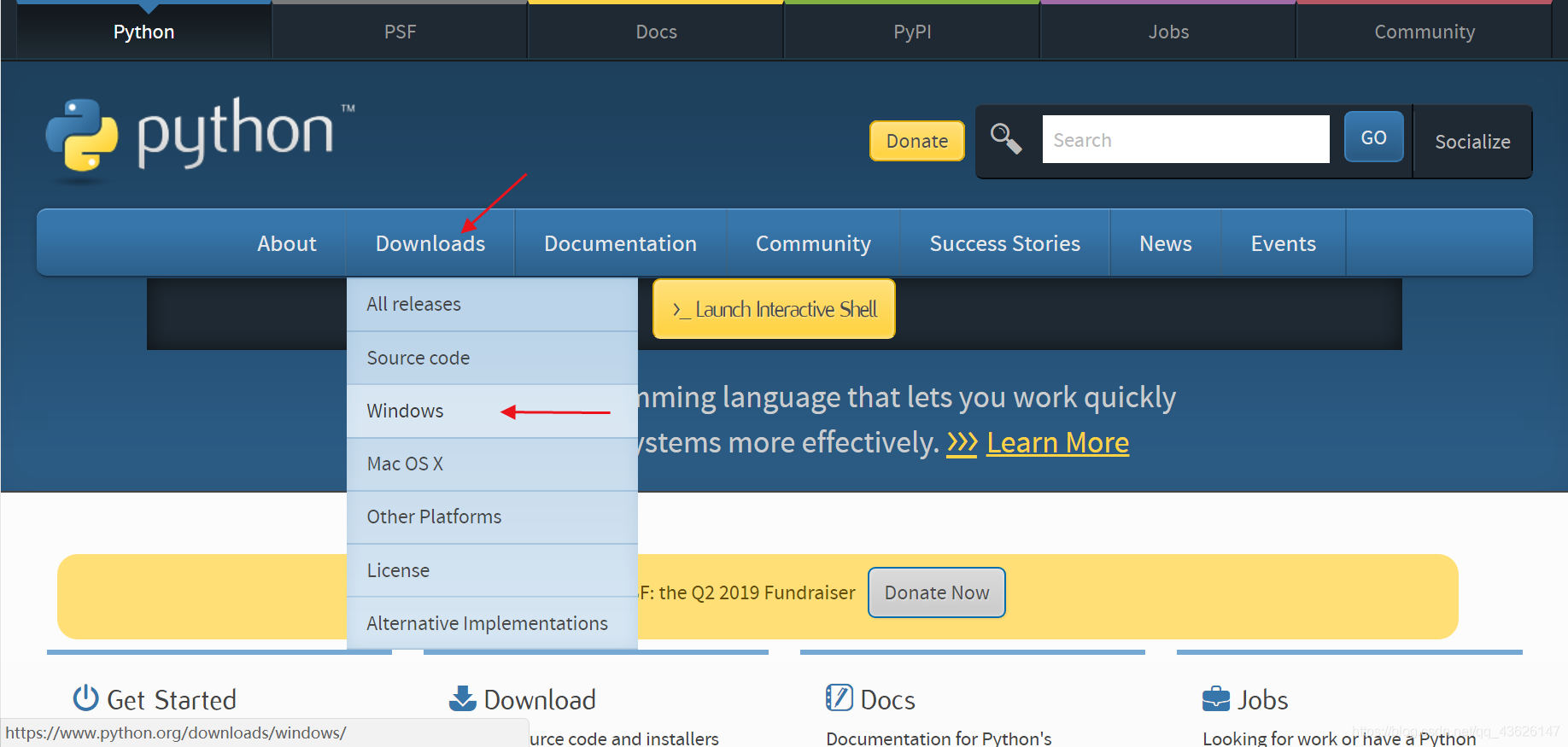Select Alternative Implementations menu entry

tap(492, 623)
